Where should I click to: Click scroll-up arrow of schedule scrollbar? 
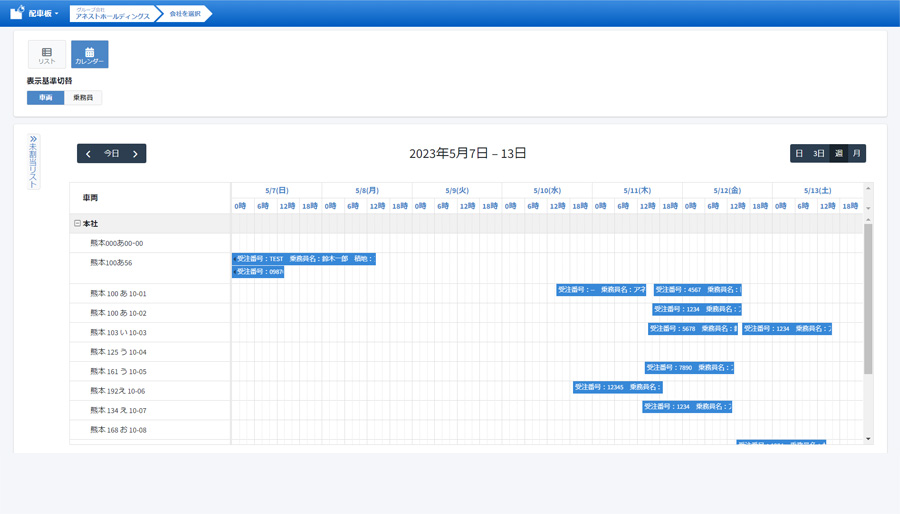pyautogui.click(x=868, y=220)
